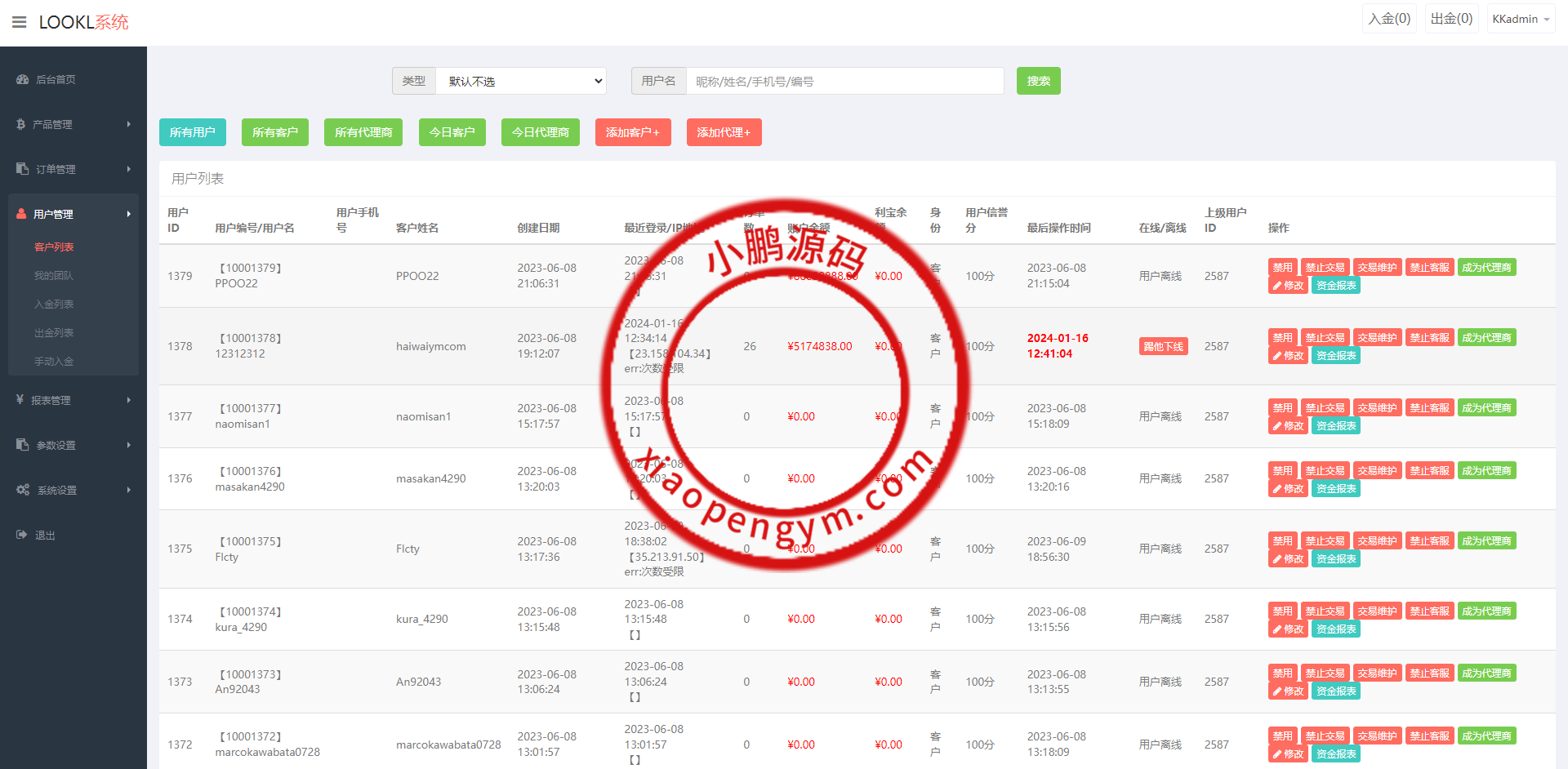Click the gears icon for 系统设置

23,490
